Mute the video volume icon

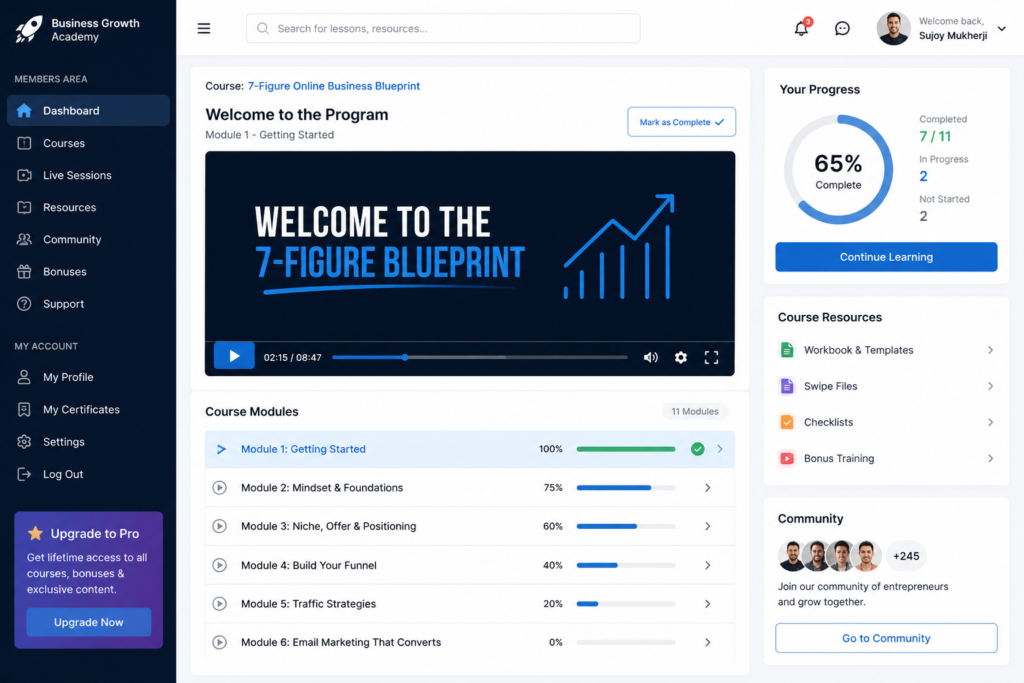[650, 357]
